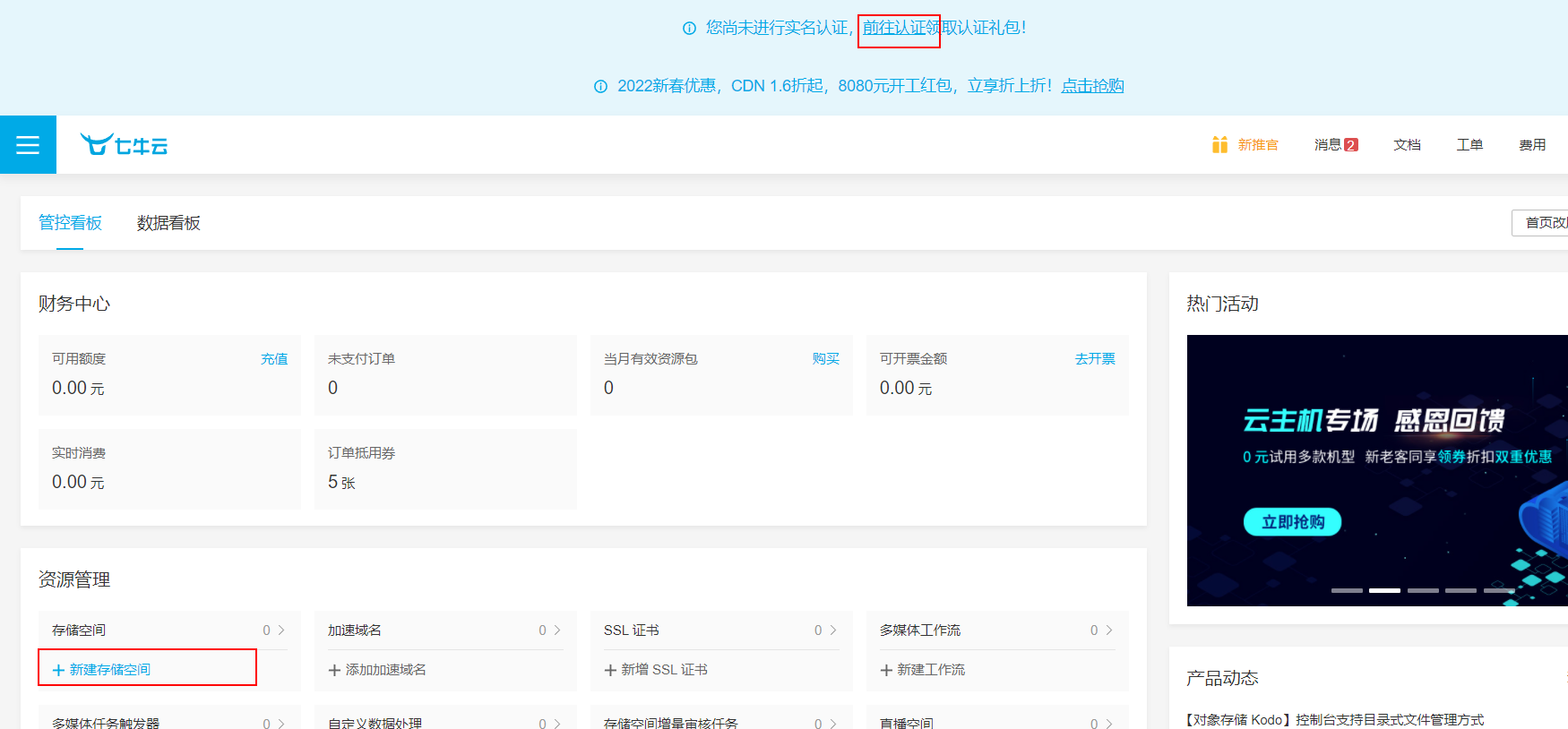Click the Qiniu Cloud logo
Image resolution: width=1568 pixels, height=729 pixels.
[x=124, y=144]
